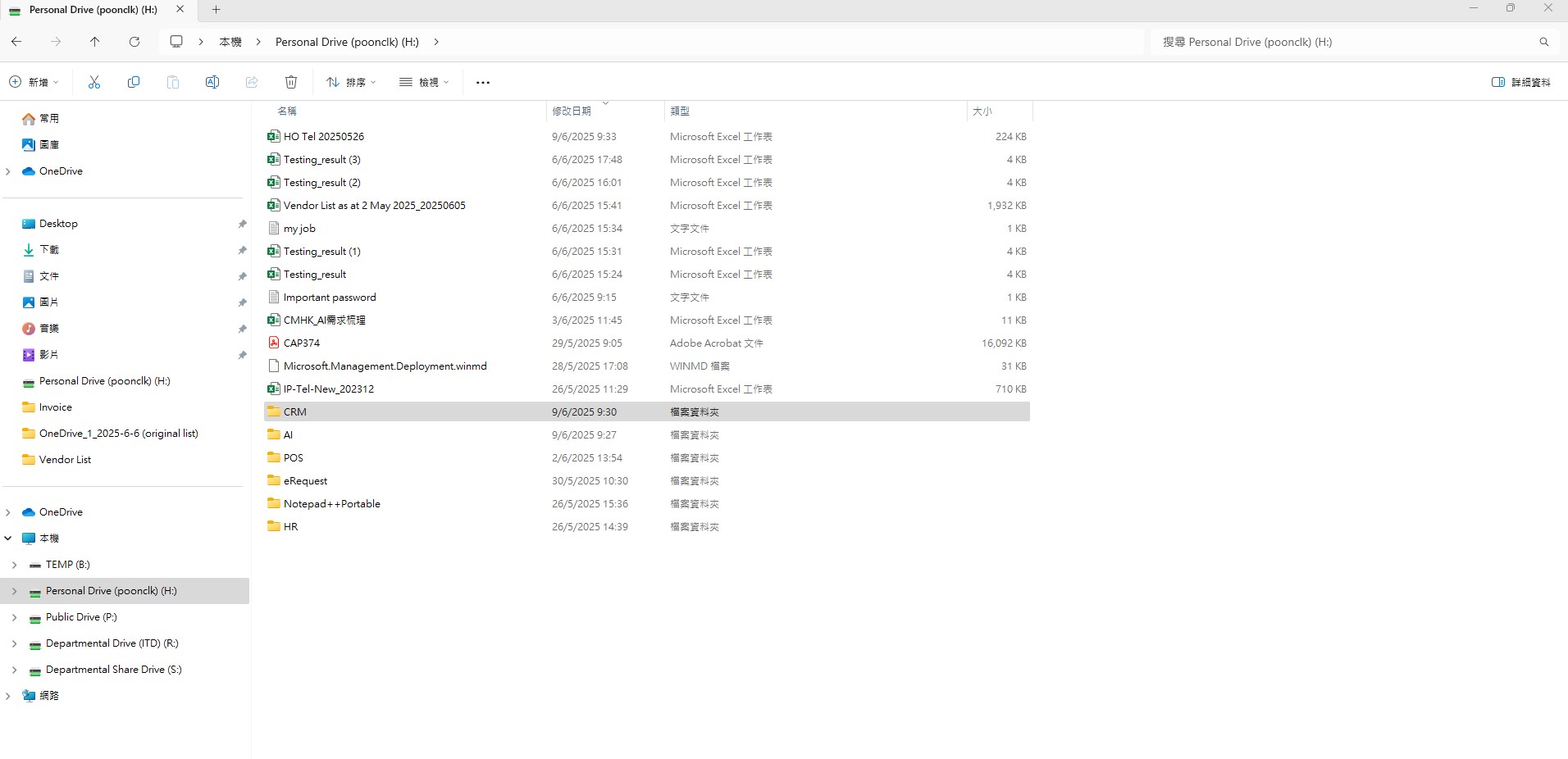
Task: Click the Copy icon in toolbar
Action: tap(134, 82)
